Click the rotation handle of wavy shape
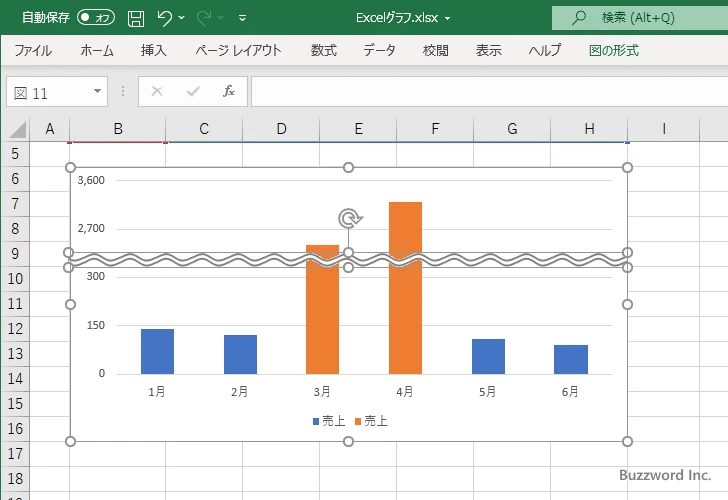This screenshot has width=728, height=500. 350,219
